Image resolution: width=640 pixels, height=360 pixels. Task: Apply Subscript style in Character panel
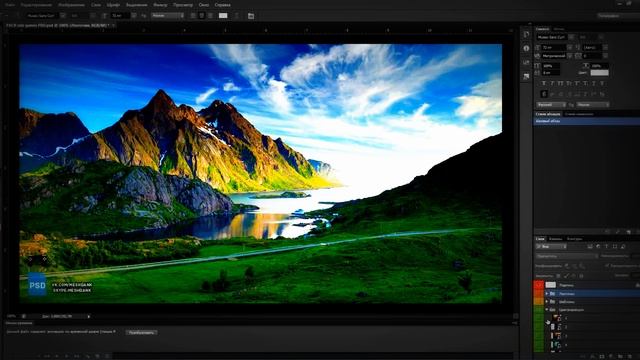point(586,83)
